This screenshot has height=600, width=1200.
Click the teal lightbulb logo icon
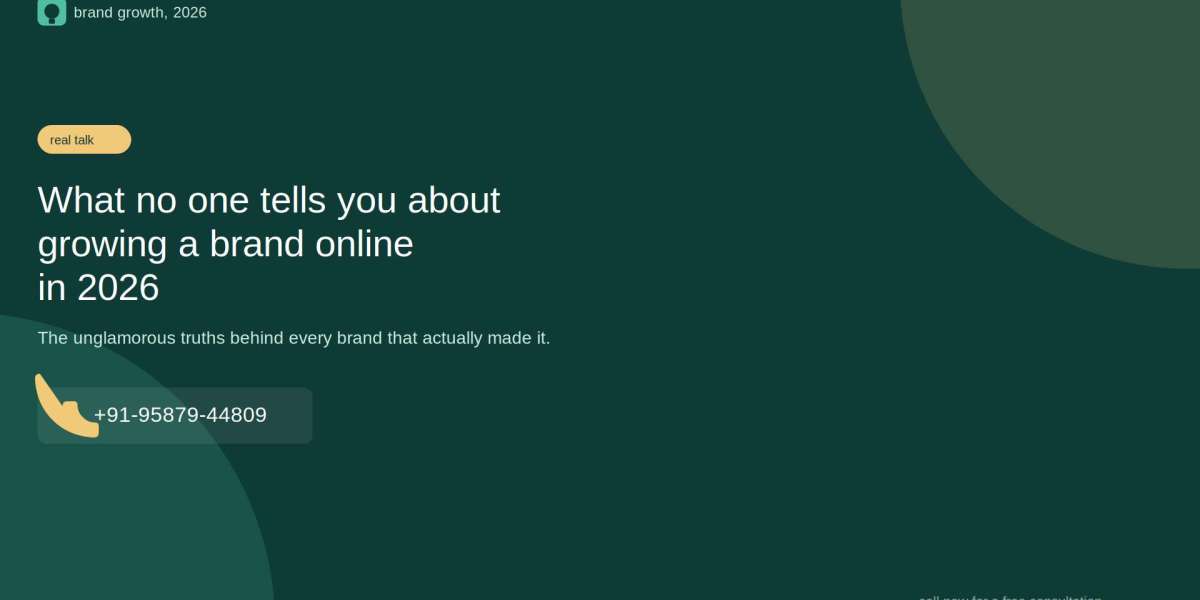click(x=52, y=12)
